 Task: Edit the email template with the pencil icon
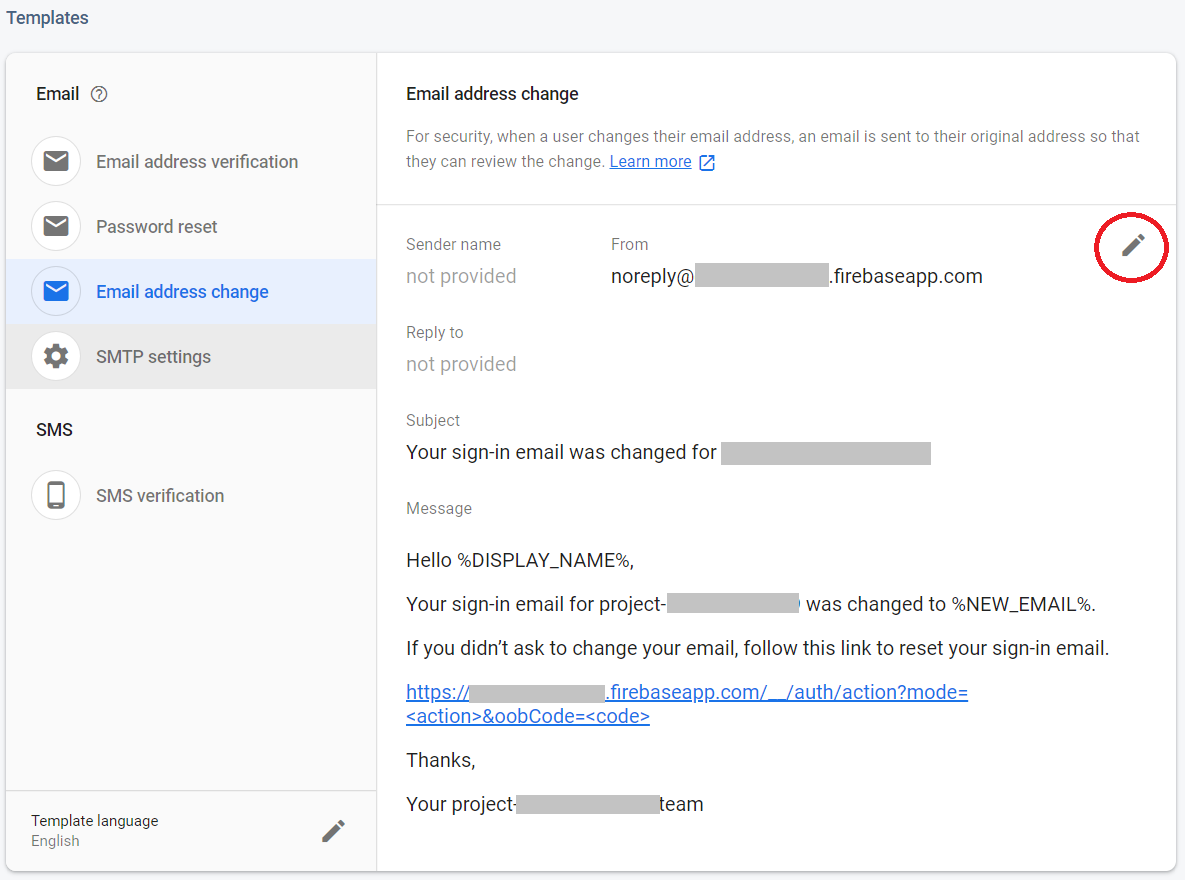(x=1132, y=245)
